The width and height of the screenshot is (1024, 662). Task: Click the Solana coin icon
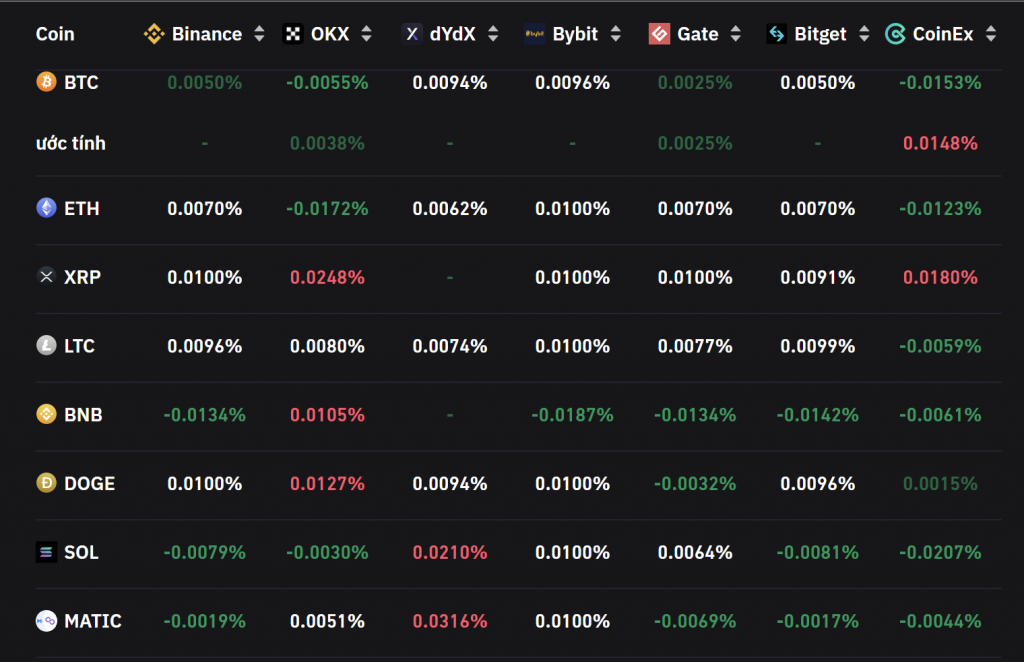[x=46, y=552]
